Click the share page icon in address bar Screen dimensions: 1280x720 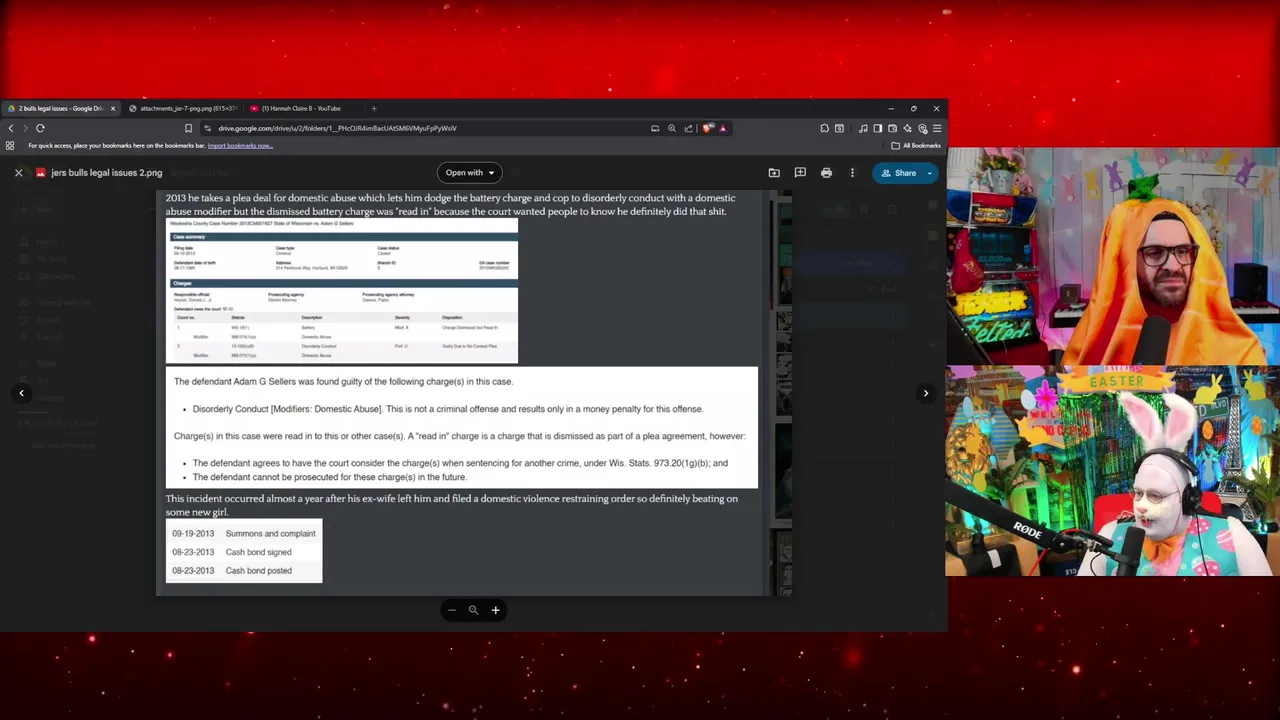tap(688, 128)
